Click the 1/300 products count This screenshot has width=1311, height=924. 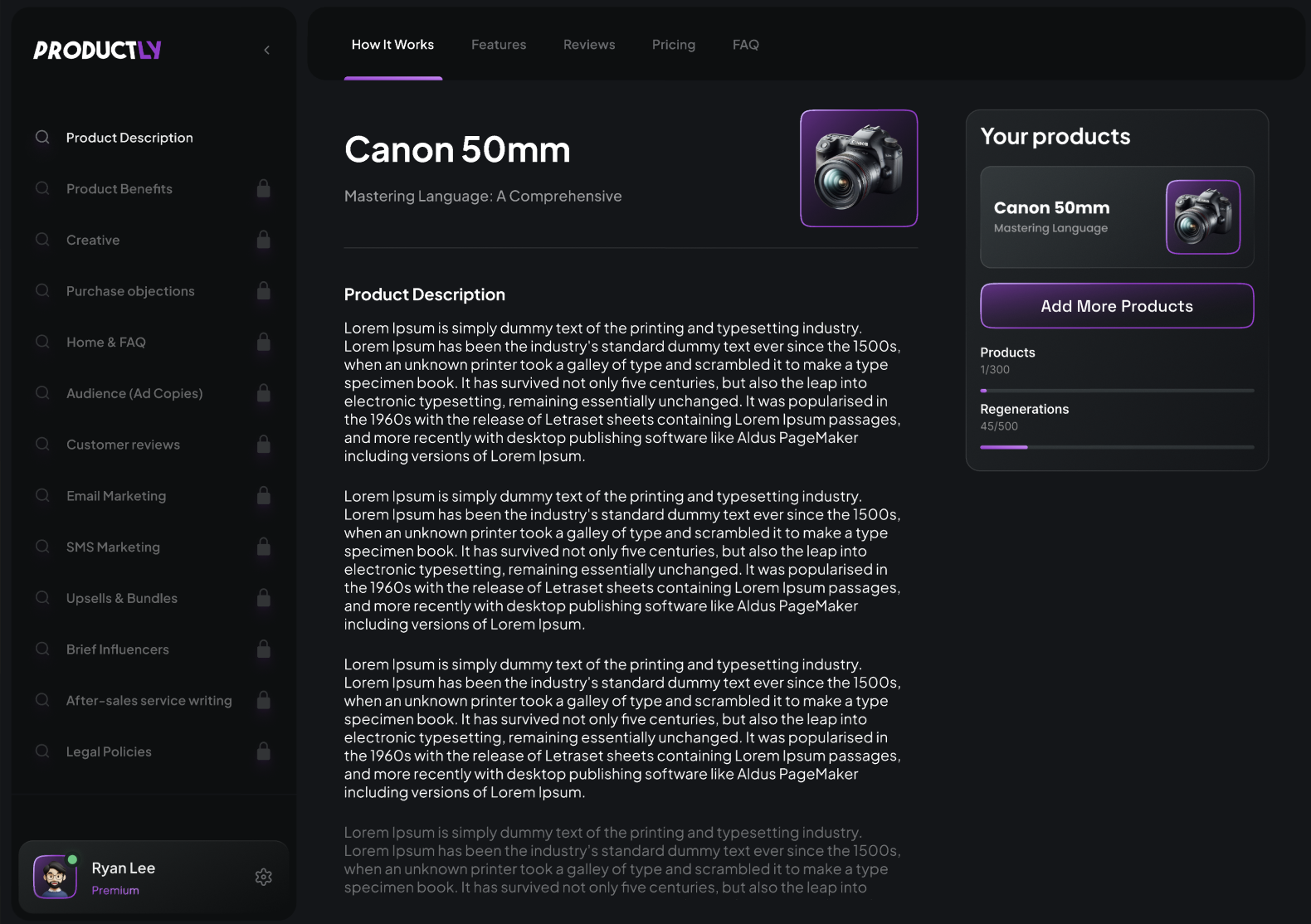(x=995, y=370)
